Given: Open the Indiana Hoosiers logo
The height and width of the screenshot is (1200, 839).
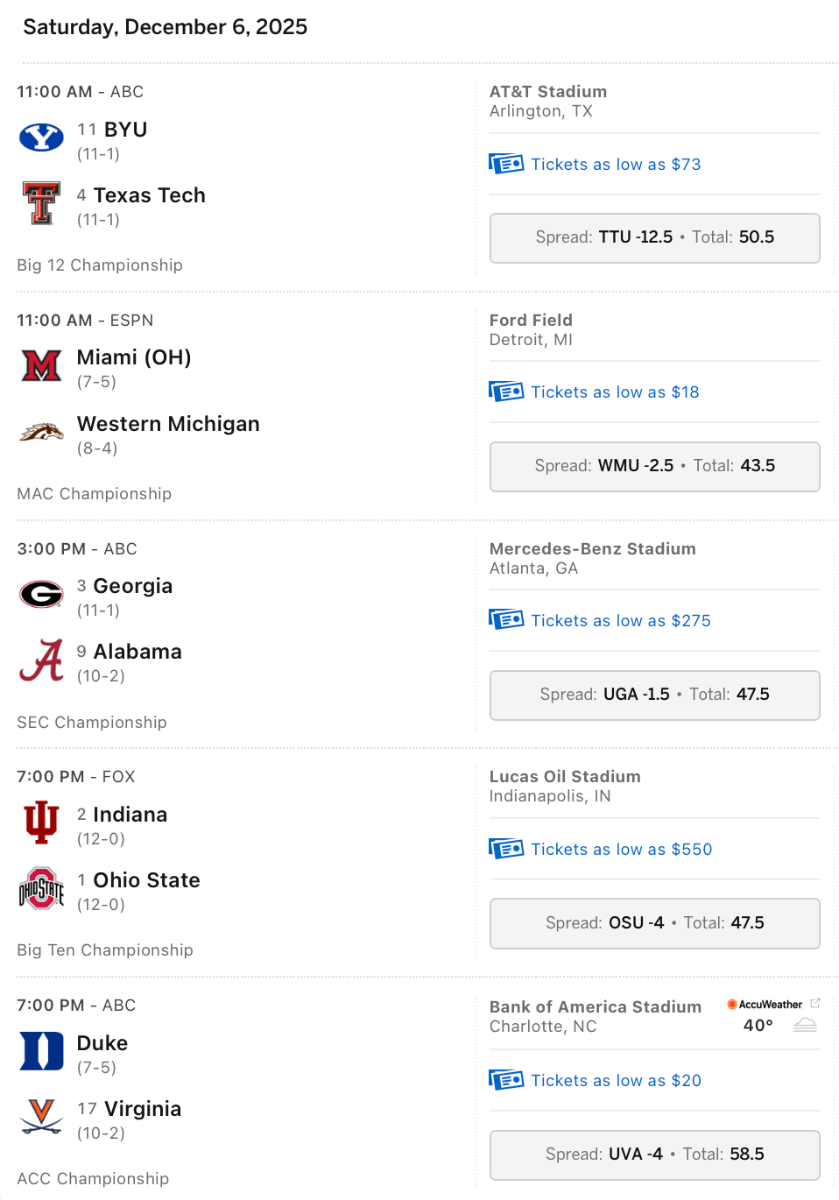Looking at the screenshot, I should [x=41, y=823].
